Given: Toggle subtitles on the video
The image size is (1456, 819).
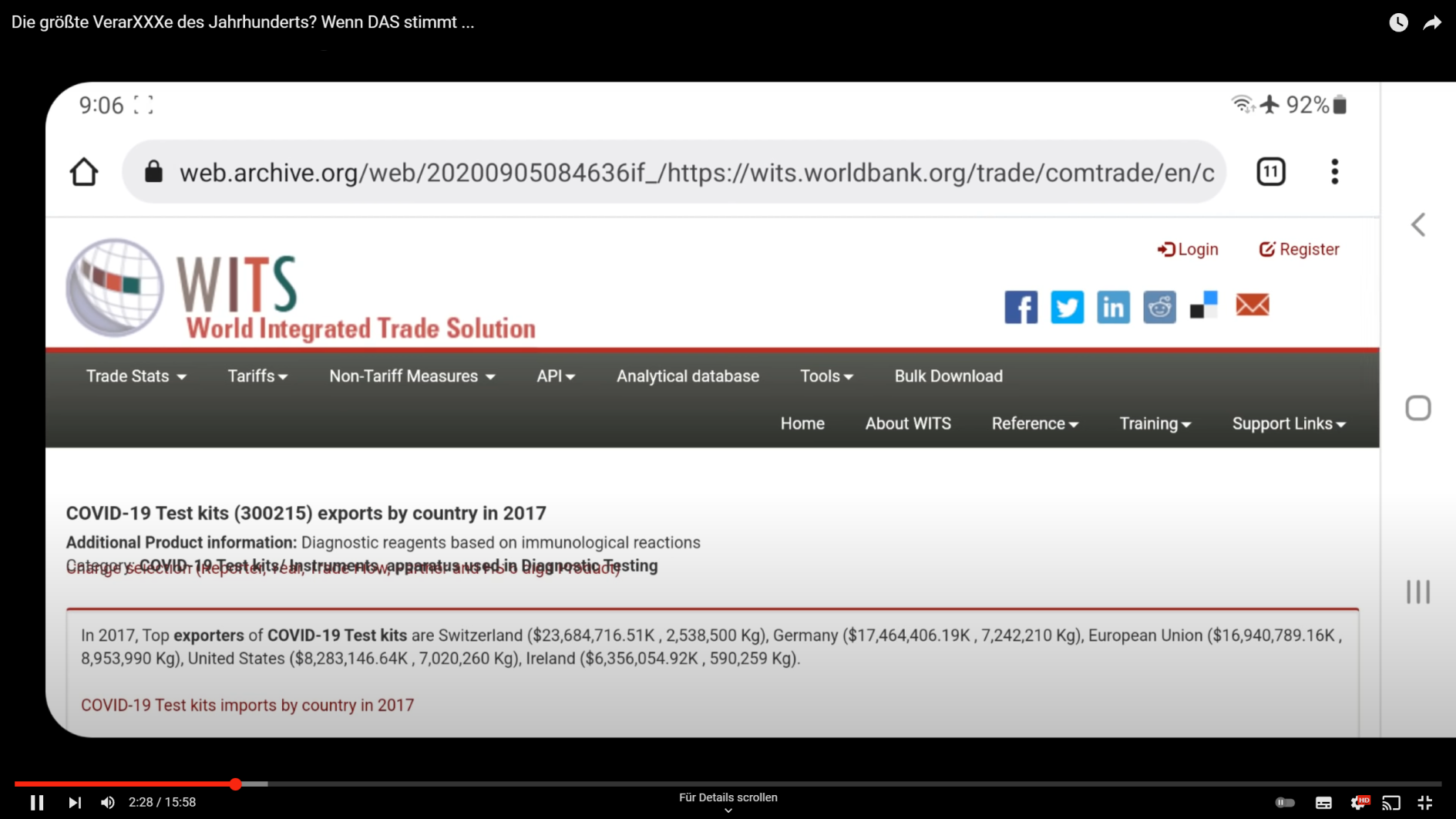Looking at the screenshot, I should 1323,802.
